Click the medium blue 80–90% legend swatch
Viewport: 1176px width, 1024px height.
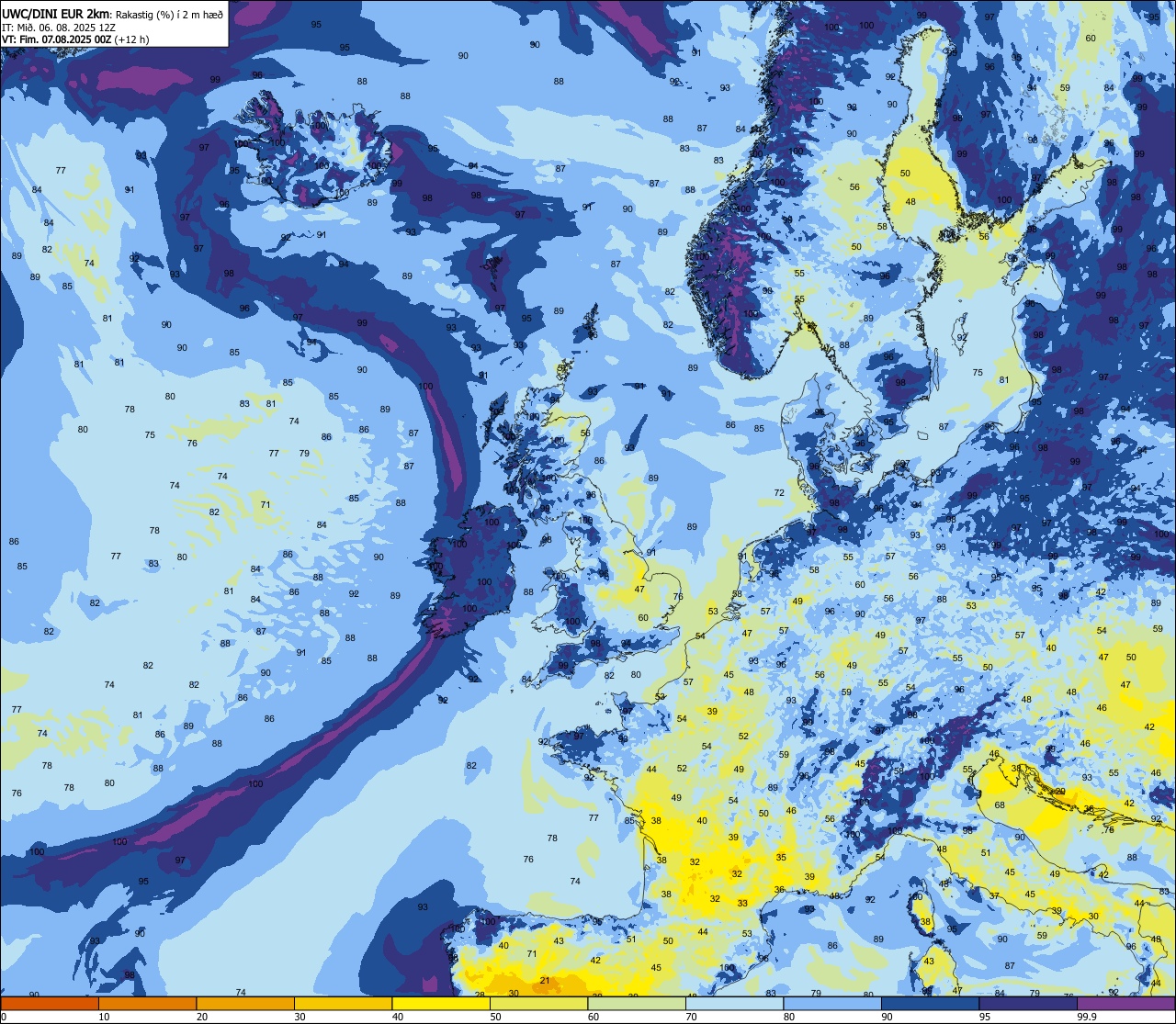(832, 1003)
